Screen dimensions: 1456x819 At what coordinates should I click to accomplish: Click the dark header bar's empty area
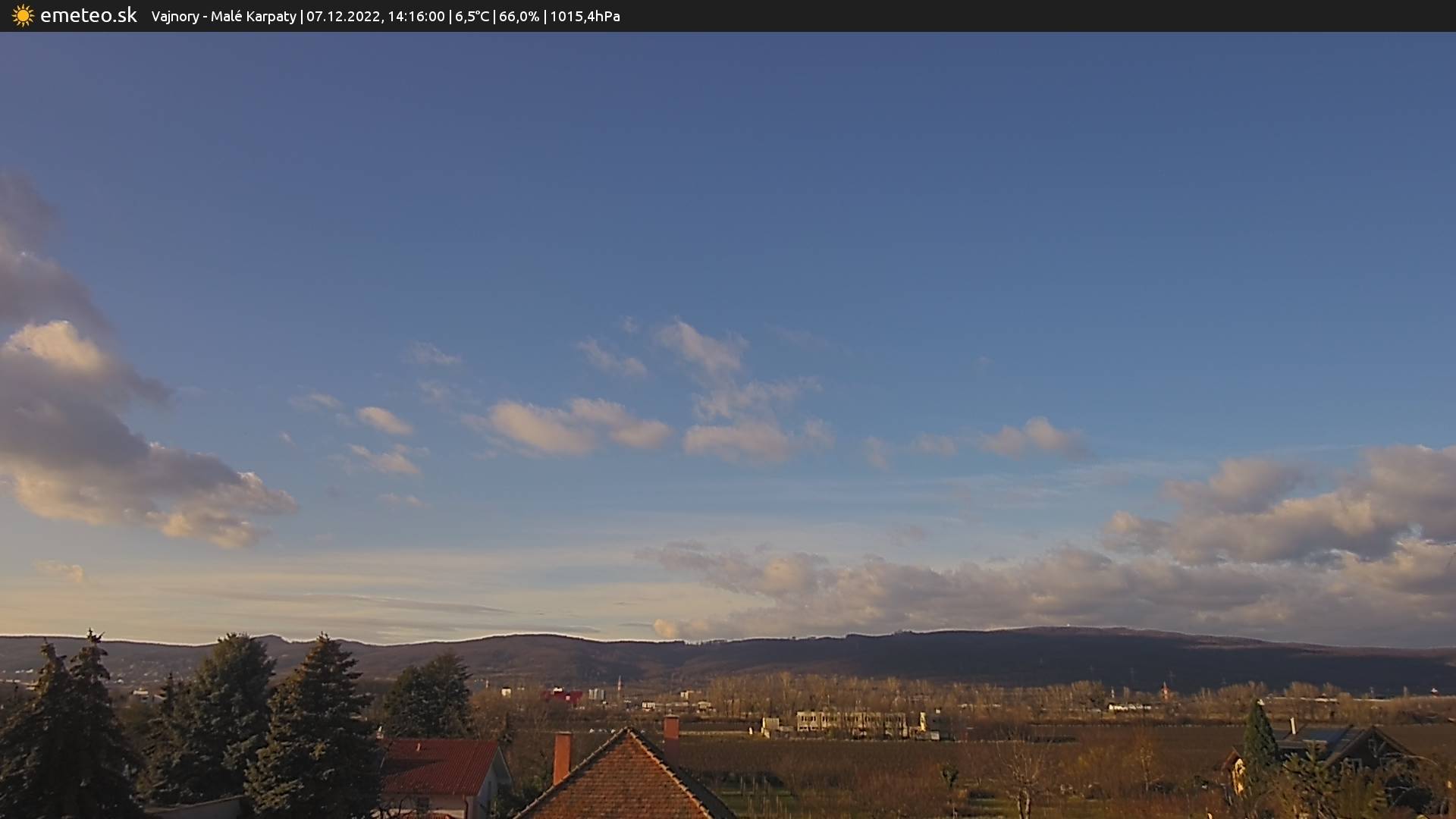pos(1062,16)
